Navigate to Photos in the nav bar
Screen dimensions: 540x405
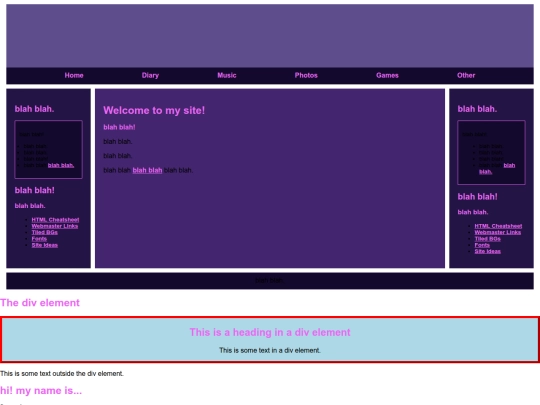pyautogui.click(x=306, y=75)
